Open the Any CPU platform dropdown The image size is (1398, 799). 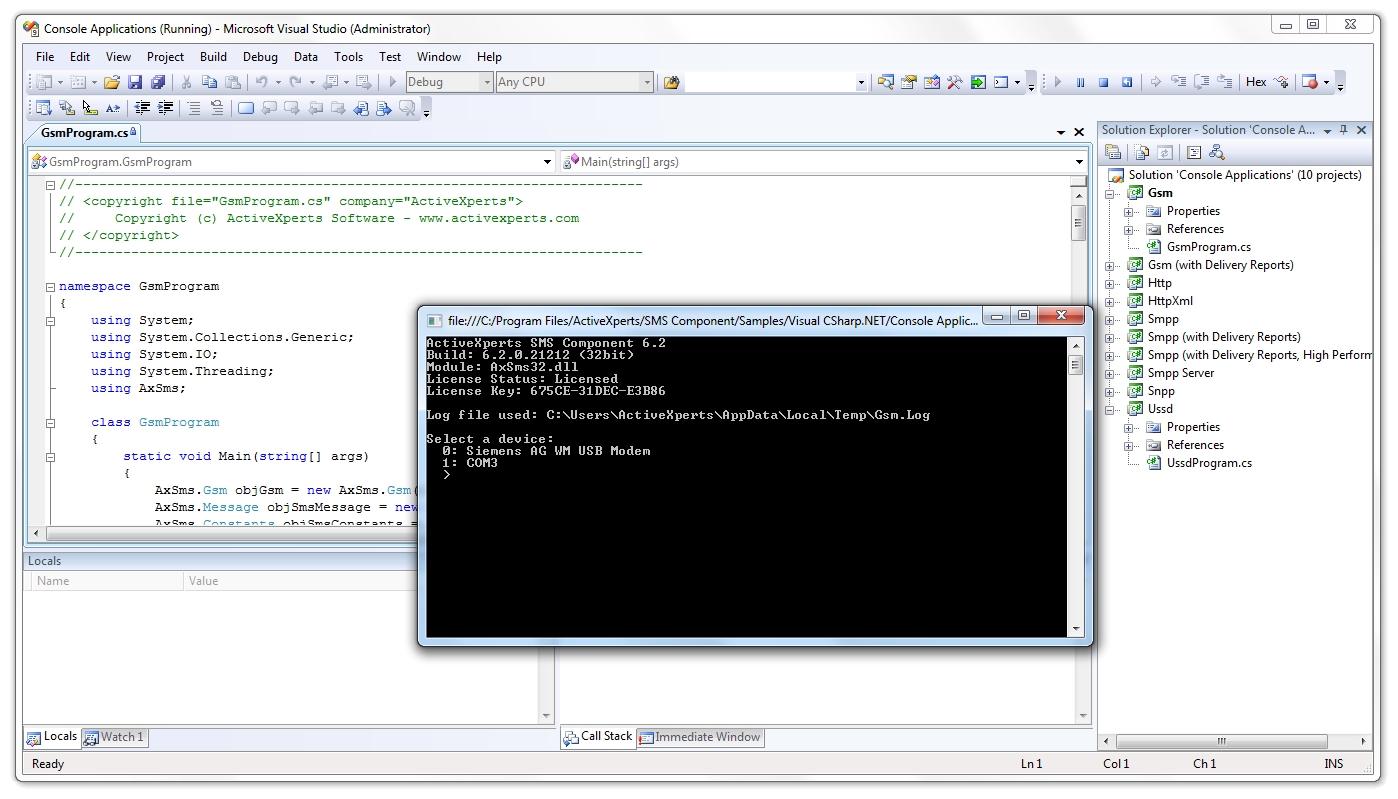(575, 82)
